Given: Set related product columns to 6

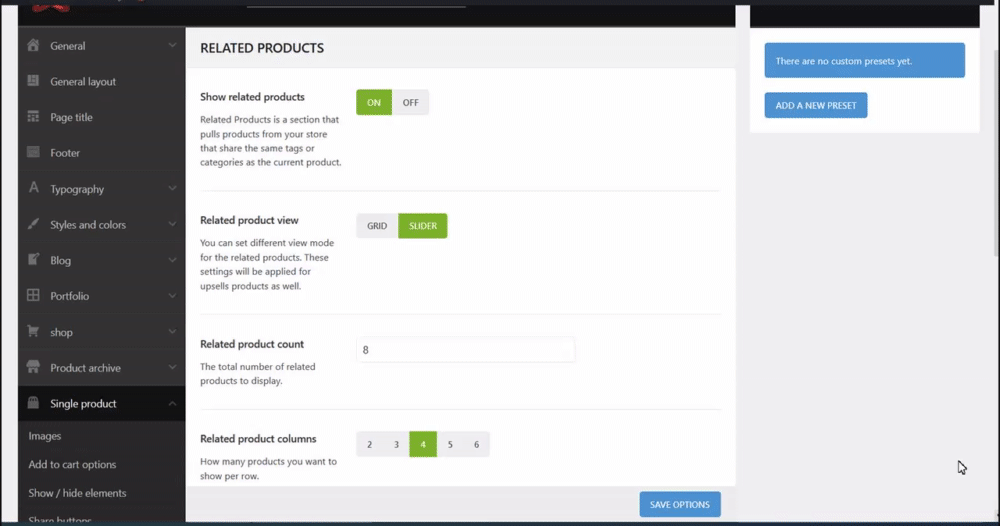Looking at the screenshot, I should click(x=476, y=444).
